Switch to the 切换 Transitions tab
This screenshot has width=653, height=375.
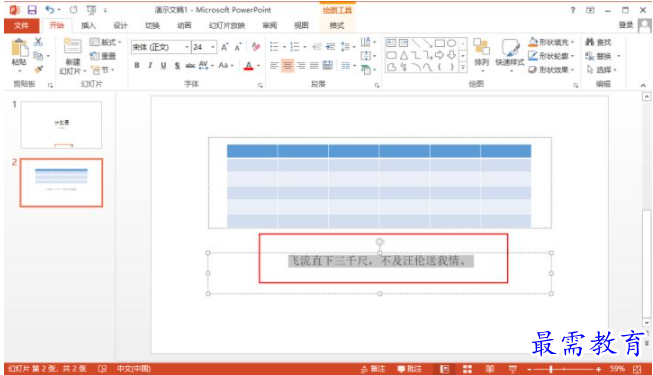click(x=152, y=25)
